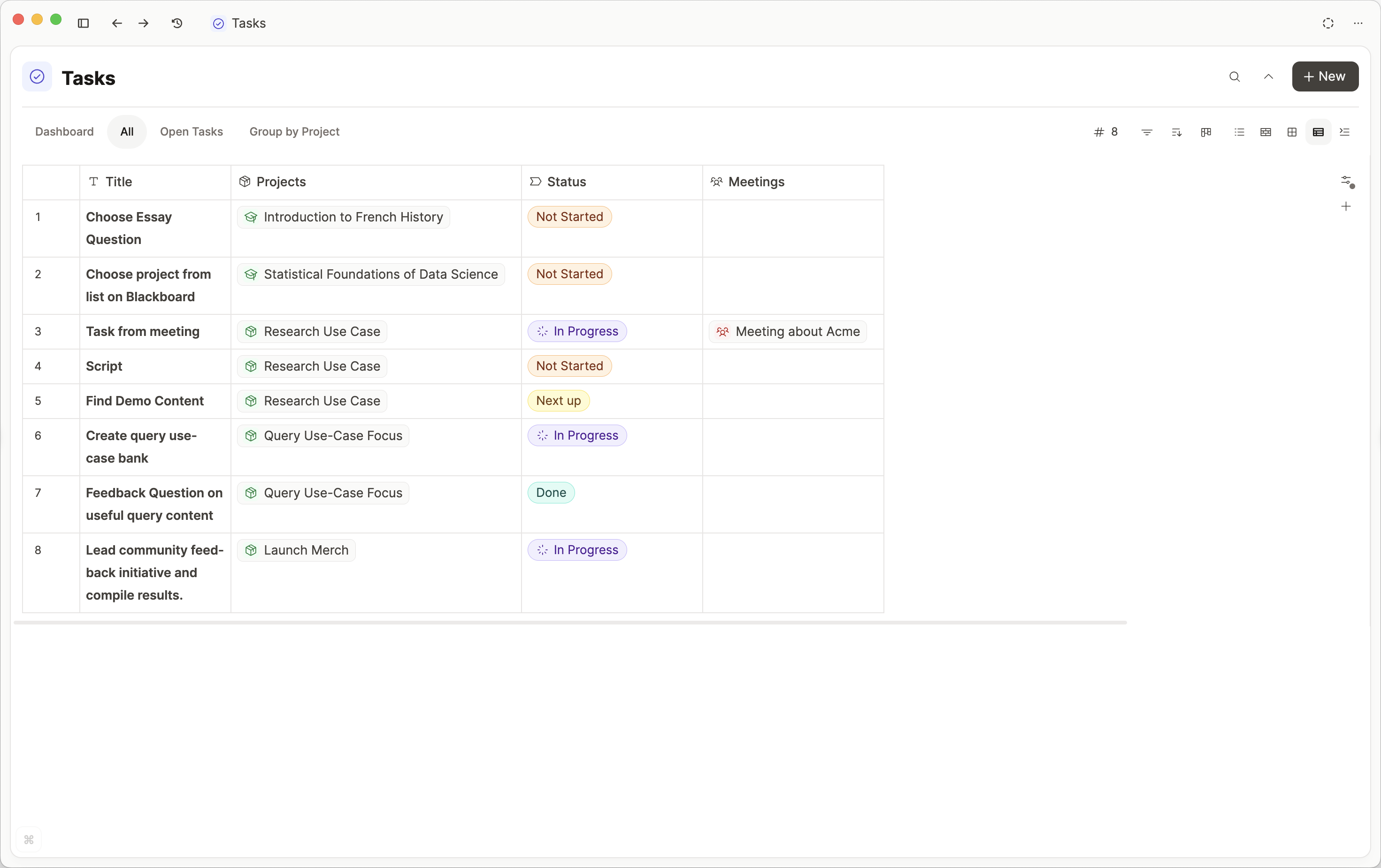Click the sort icon in toolbar
Viewport: 1381px width, 868px height.
point(1176,132)
